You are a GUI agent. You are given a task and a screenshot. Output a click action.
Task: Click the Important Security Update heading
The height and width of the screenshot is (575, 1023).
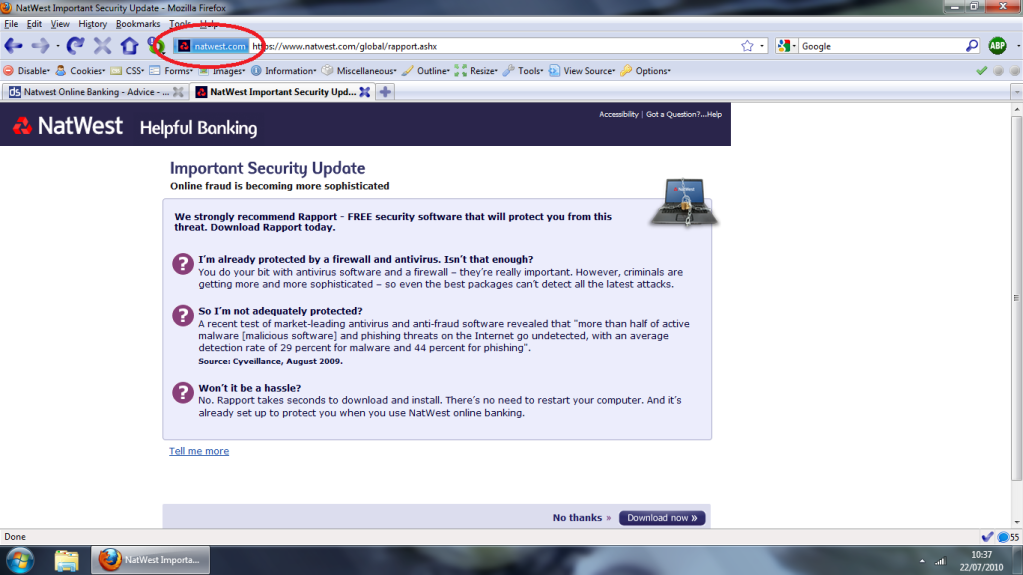(267, 168)
